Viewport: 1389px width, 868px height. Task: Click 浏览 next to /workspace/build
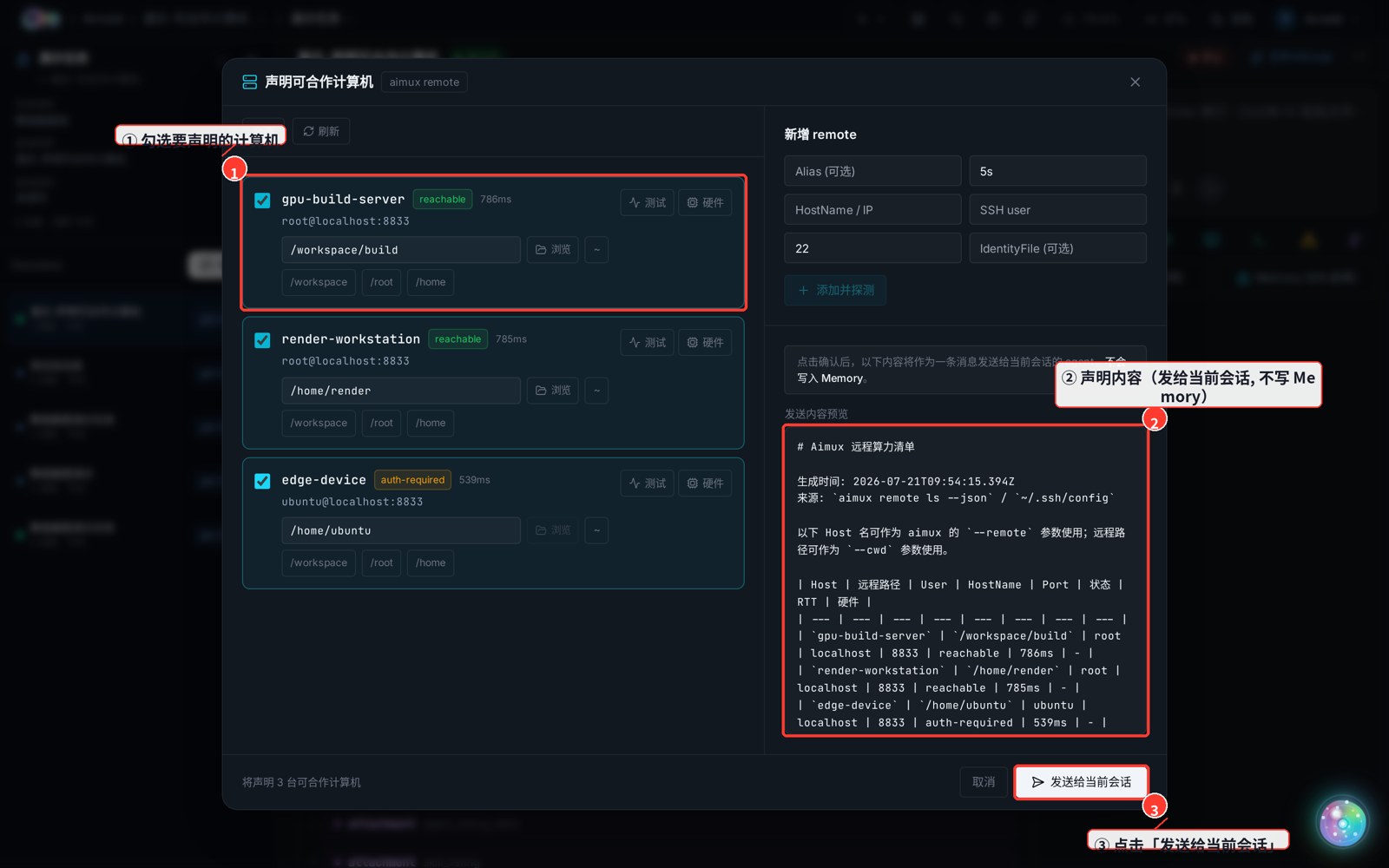[x=553, y=250]
